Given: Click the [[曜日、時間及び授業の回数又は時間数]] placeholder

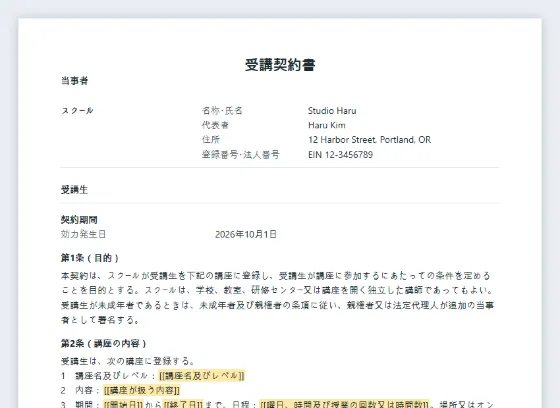Looking at the screenshot, I should pos(344,404).
